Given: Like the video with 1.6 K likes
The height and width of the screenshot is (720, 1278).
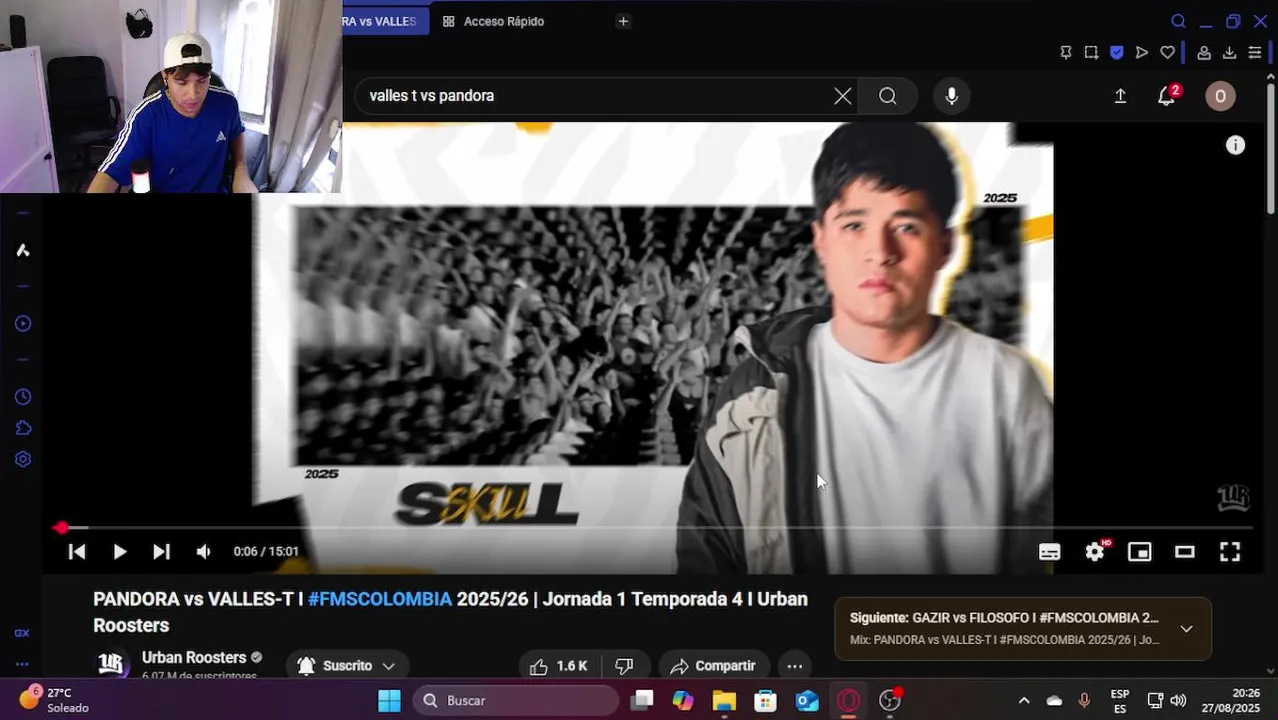Looking at the screenshot, I should pyautogui.click(x=558, y=666).
